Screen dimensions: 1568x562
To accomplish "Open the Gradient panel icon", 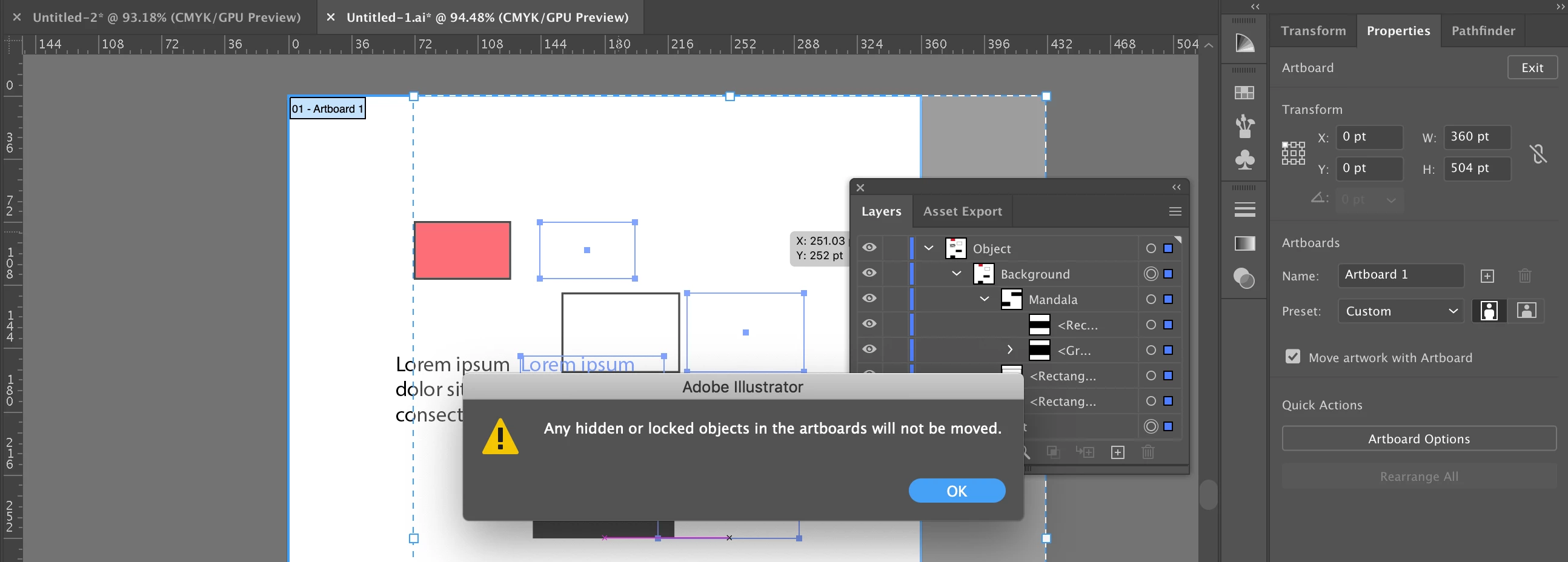I will pyautogui.click(x=1245, y=243).
